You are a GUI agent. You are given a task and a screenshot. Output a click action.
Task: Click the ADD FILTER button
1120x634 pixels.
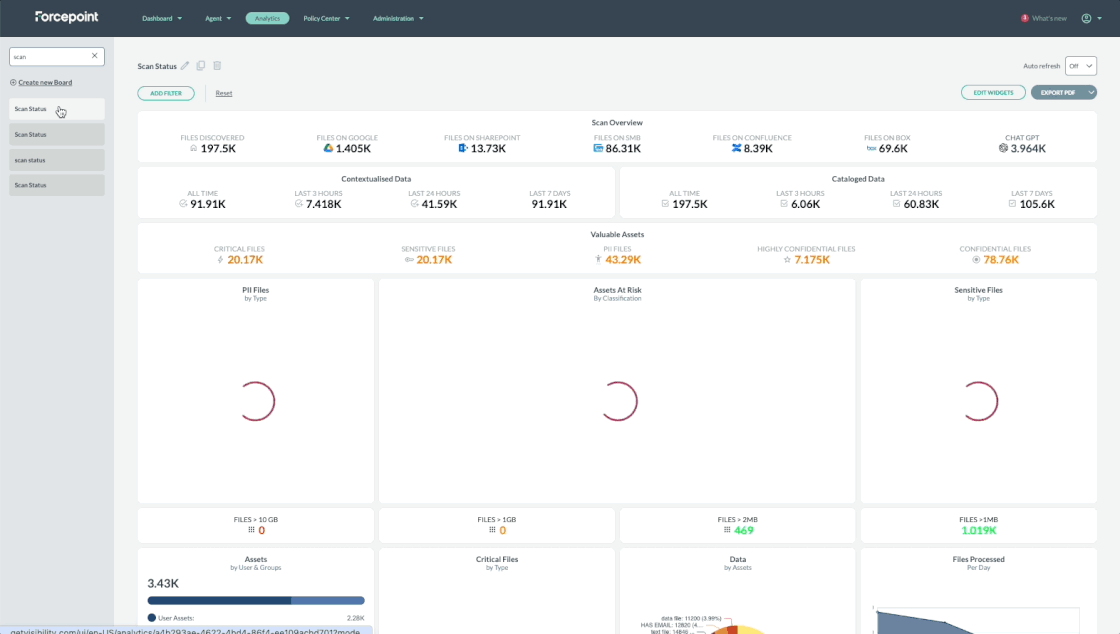point(166,93)
